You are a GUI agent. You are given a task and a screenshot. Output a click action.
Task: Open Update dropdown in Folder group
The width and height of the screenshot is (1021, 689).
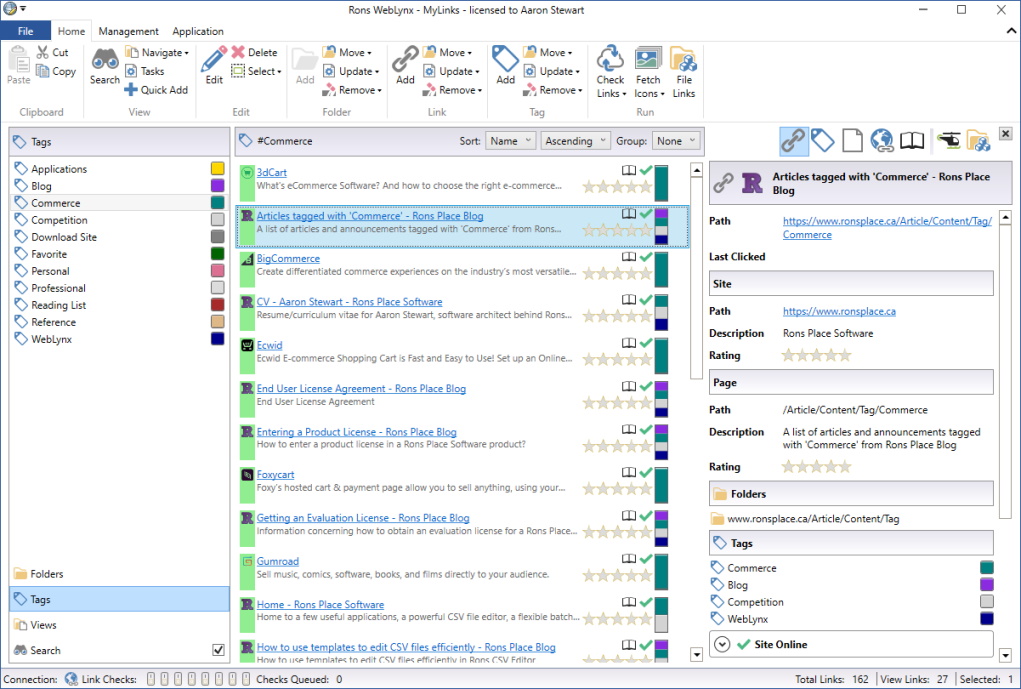[352, 71]
